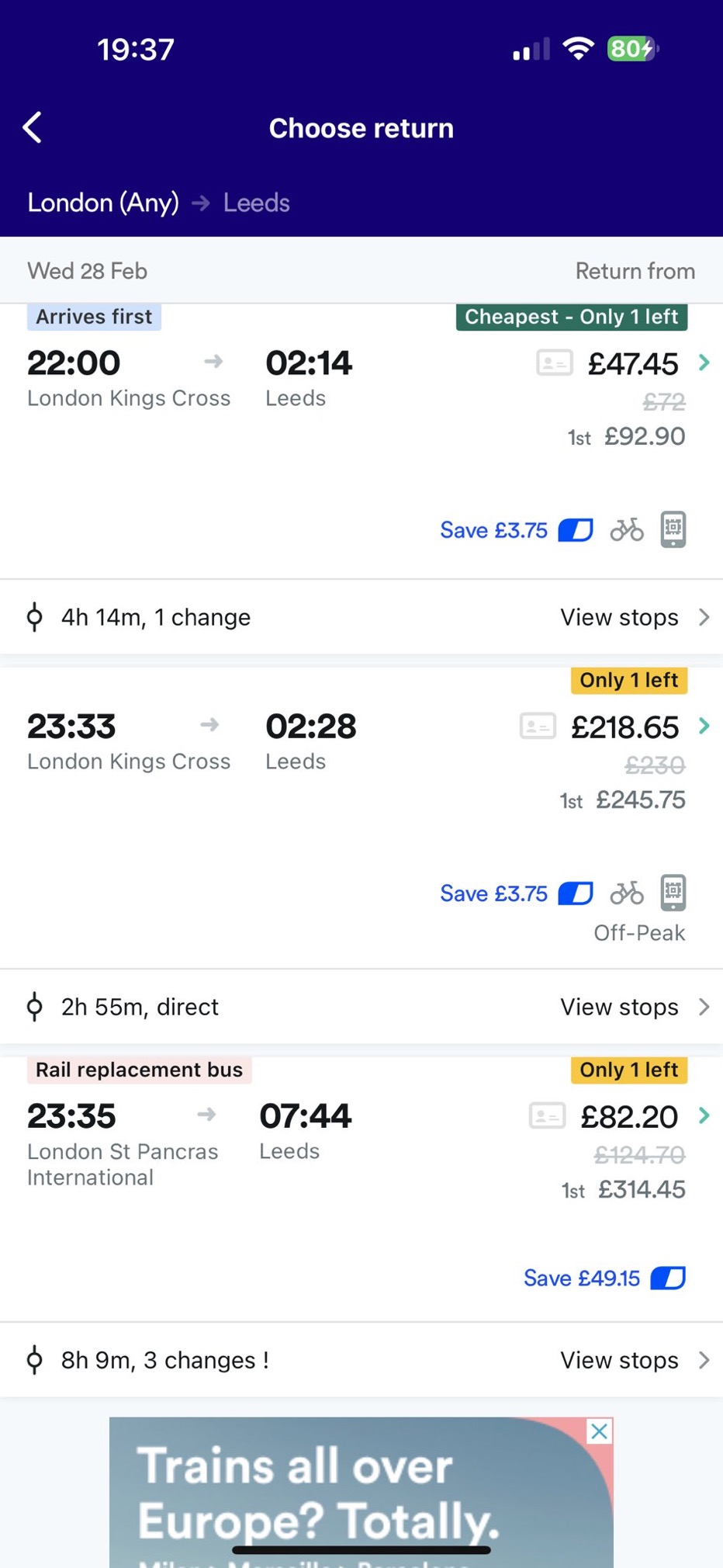Expand View stops for 2h 55m direct journey
Image resolution: width=723 pixels, height=1568 pixels.
[633, 1007]
